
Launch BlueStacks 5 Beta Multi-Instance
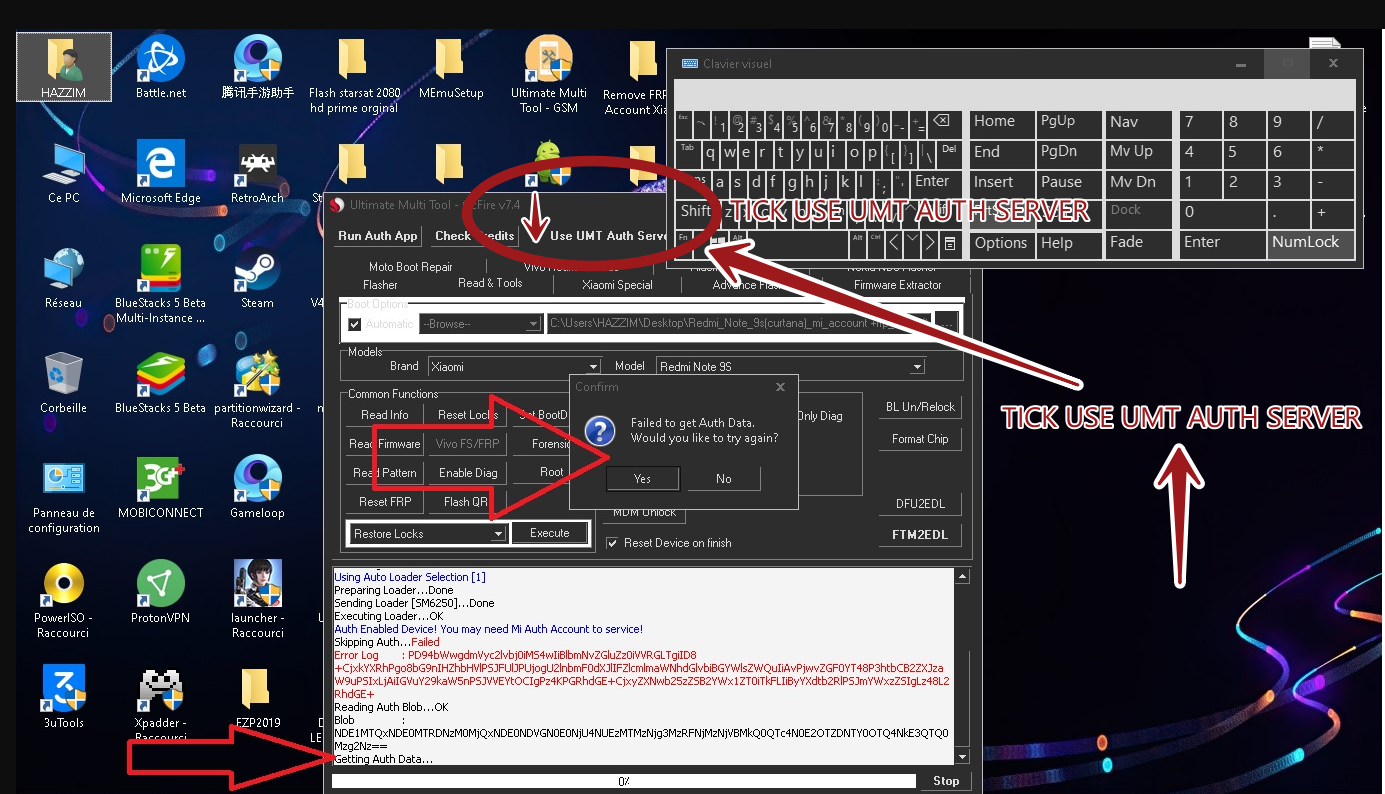tap(161, 285)
